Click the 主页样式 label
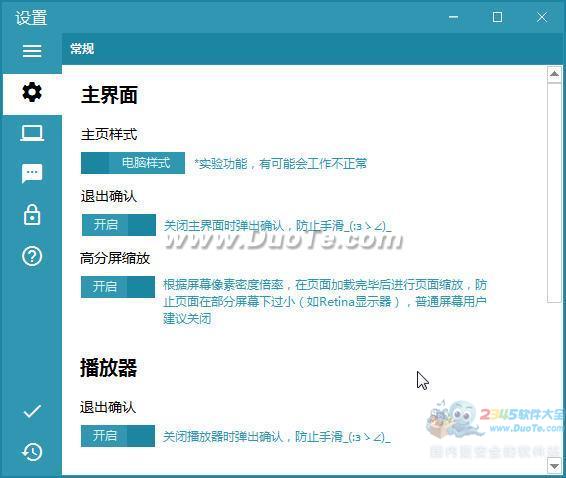This screenshot has height=478, width=566. pos(109,135)
